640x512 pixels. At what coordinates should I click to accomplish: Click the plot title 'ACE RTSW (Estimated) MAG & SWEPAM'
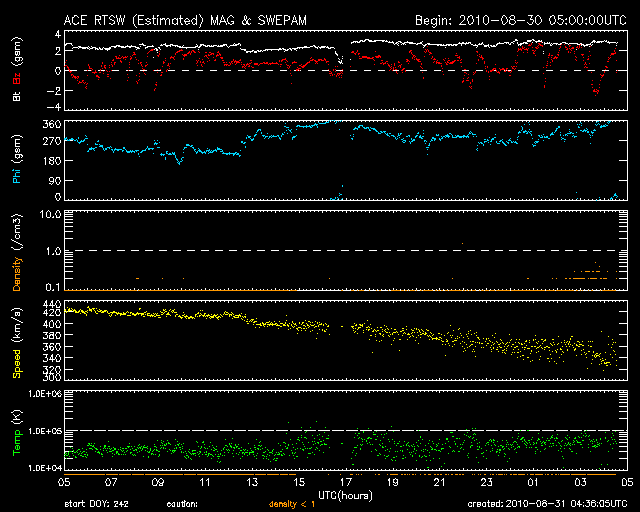185,20
